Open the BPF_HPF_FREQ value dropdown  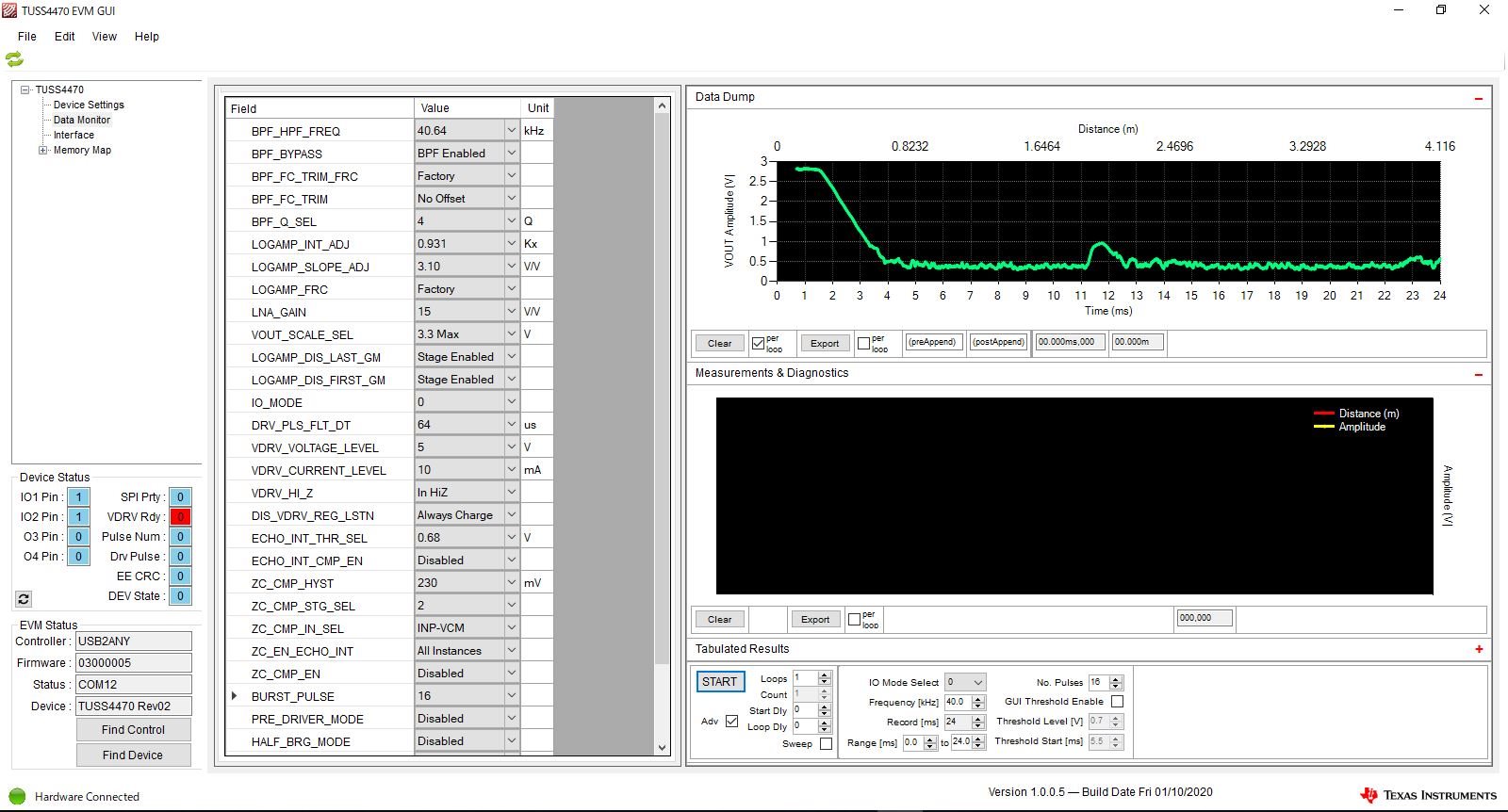coord(512,131)
